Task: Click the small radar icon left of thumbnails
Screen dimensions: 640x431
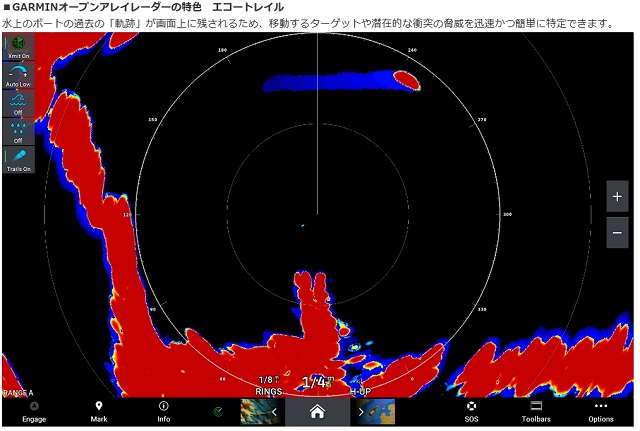Action: click(x=217, y=411)
